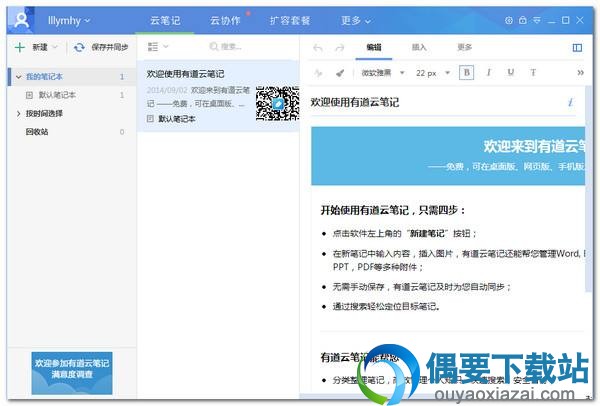Click the clear formatting icon
The image size is (600, 406).
click(x=318, y=73)
